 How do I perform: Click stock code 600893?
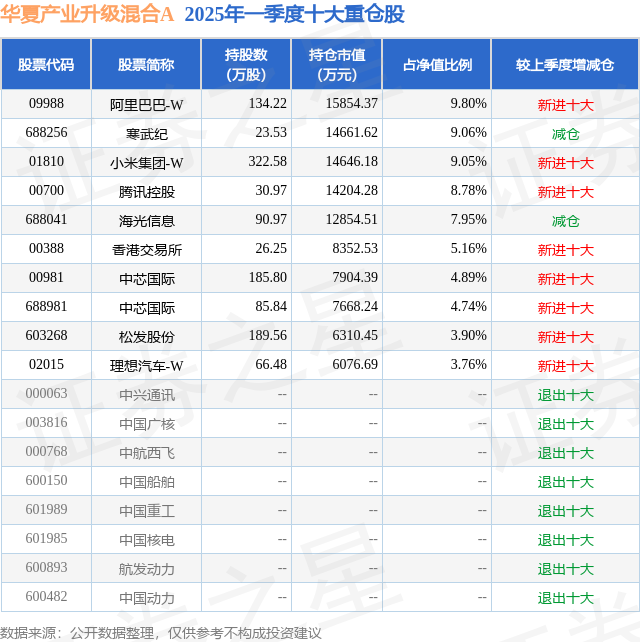[x=46, y=567]
